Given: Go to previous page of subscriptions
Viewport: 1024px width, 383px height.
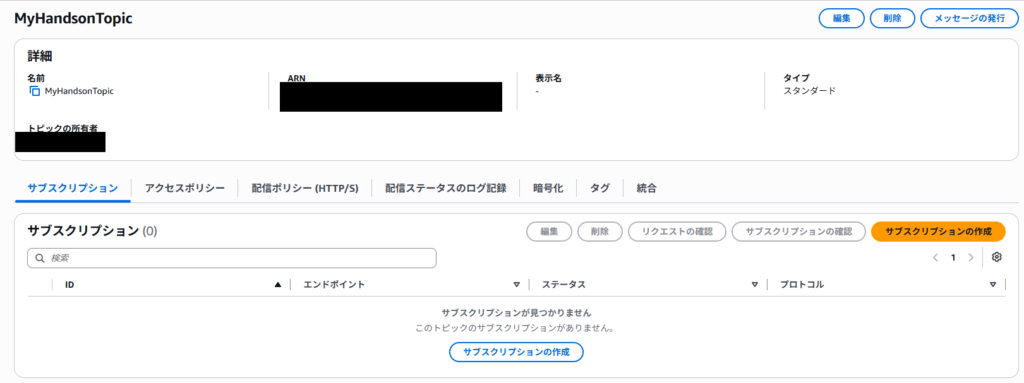Looking at the screenshot, I should (x=935, y=258).
